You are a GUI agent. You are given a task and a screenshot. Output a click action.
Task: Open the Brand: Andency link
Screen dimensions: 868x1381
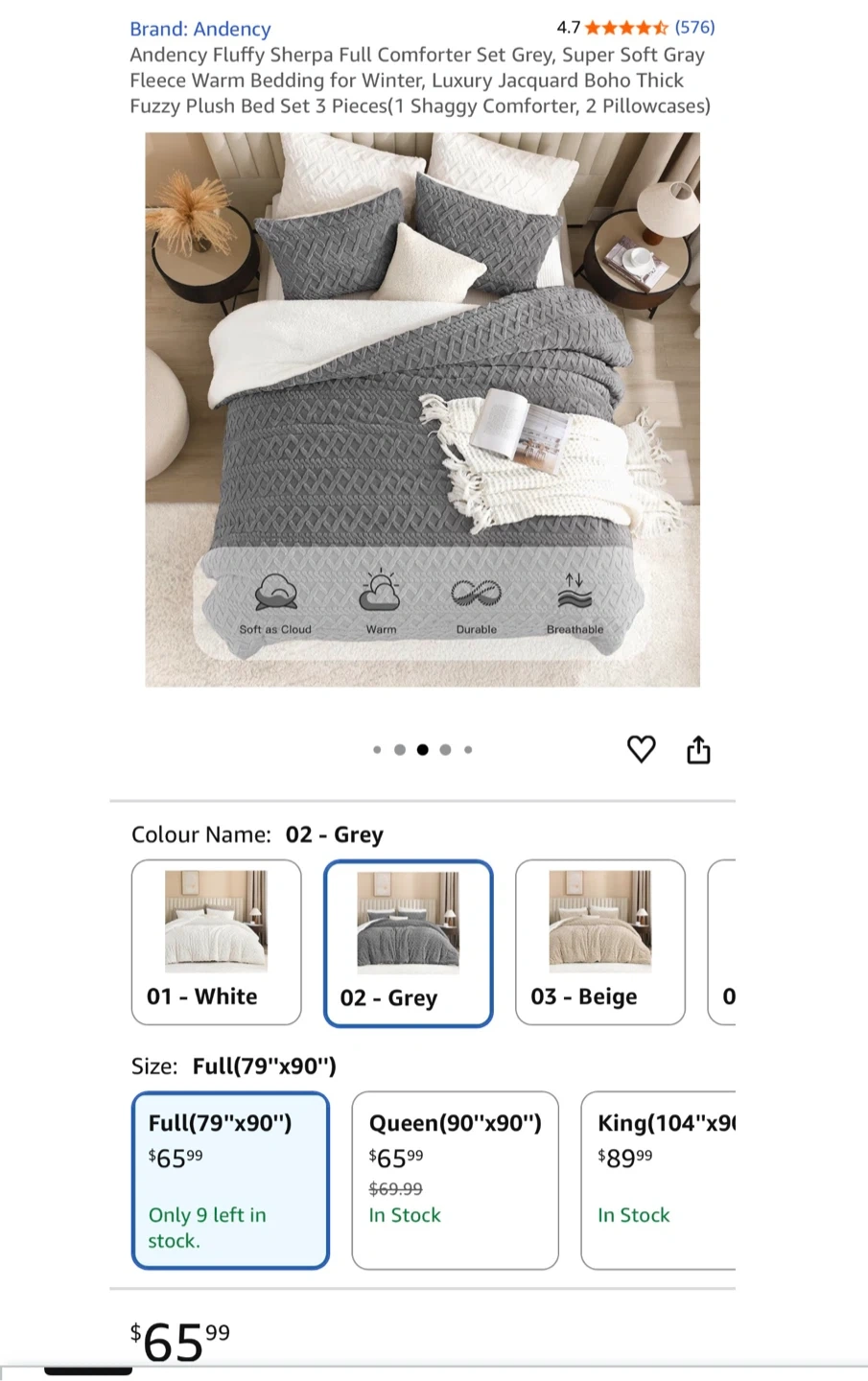pyautogui.click(x=200, y=29)
